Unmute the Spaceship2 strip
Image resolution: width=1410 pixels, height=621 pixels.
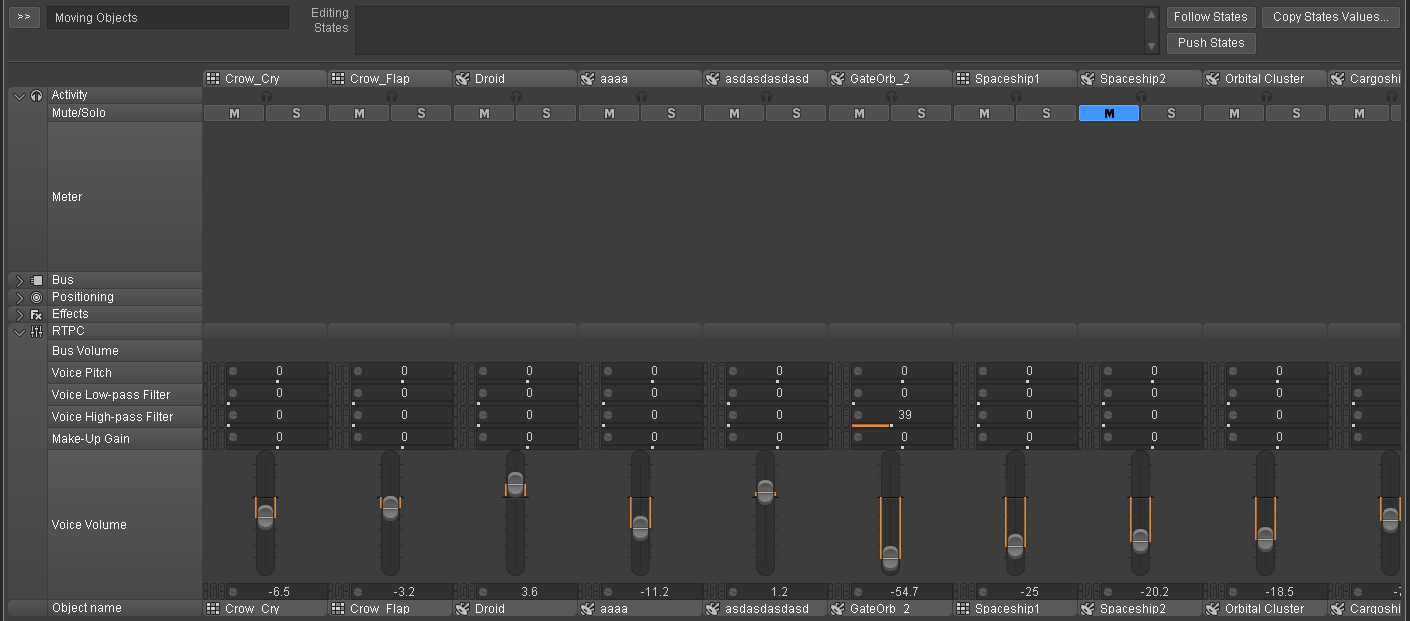click(1109, 114)
